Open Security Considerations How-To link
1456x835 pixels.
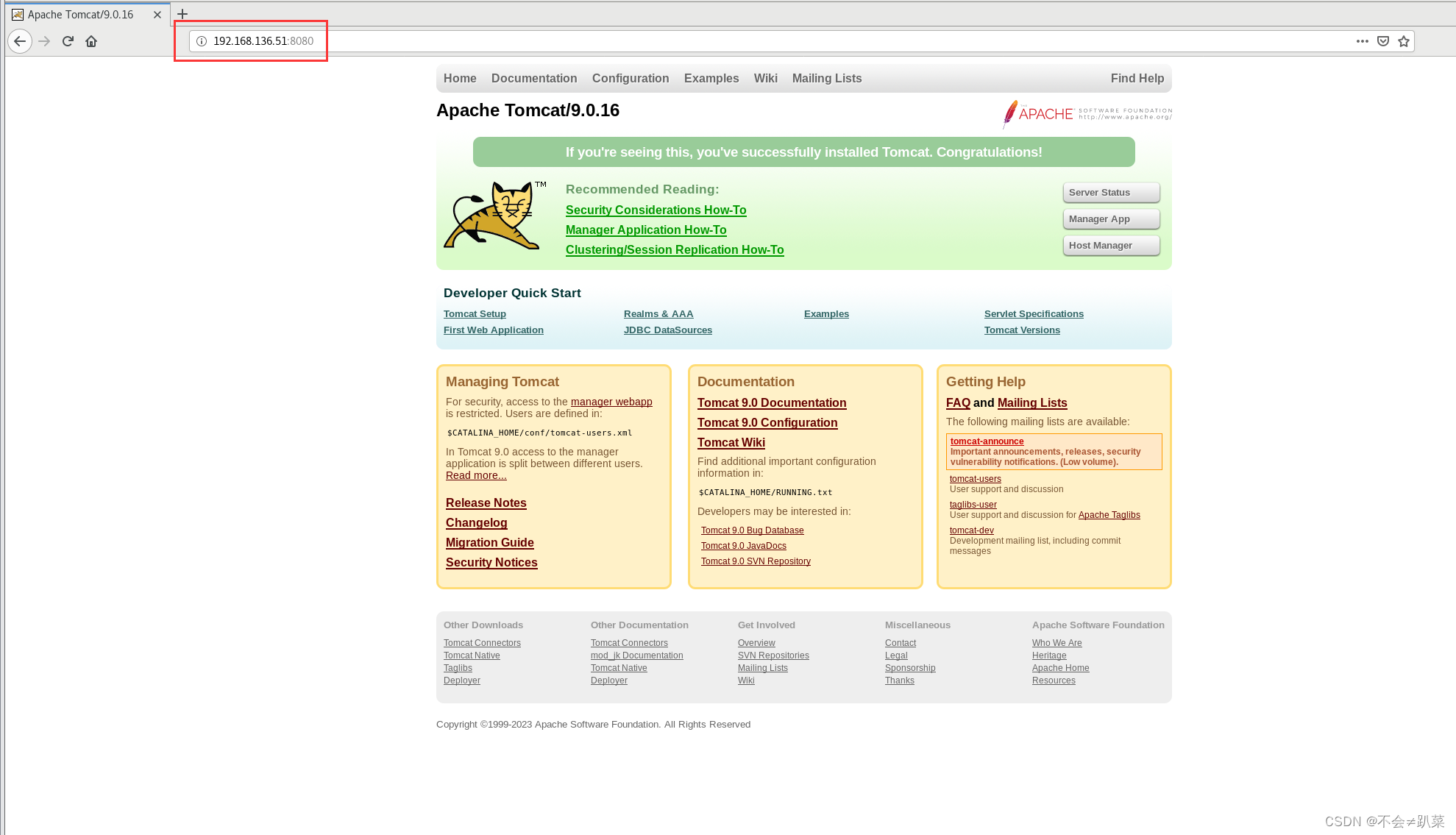[656, 210]
